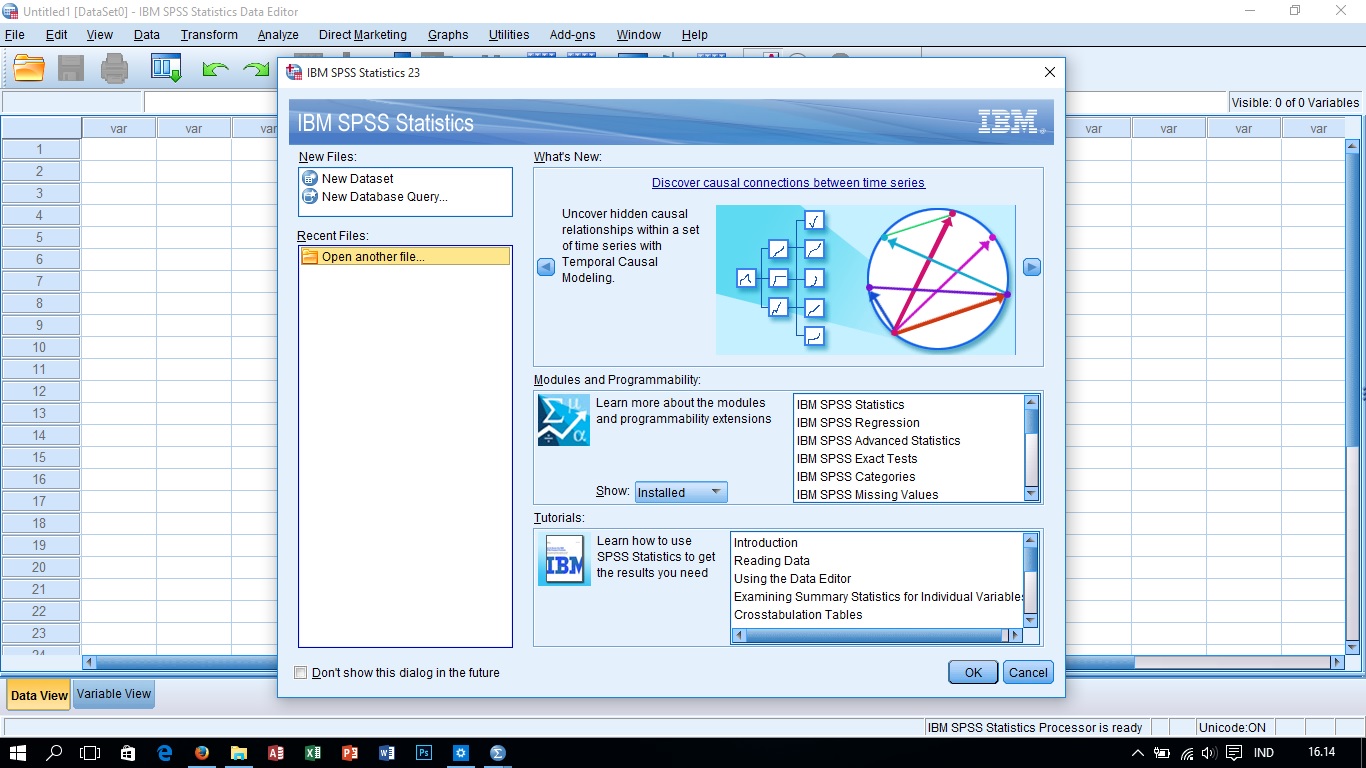Click the tutorials list horizontal scrollbar
The width and height of the screenshot is (1366, 768).
pos(877,635)
